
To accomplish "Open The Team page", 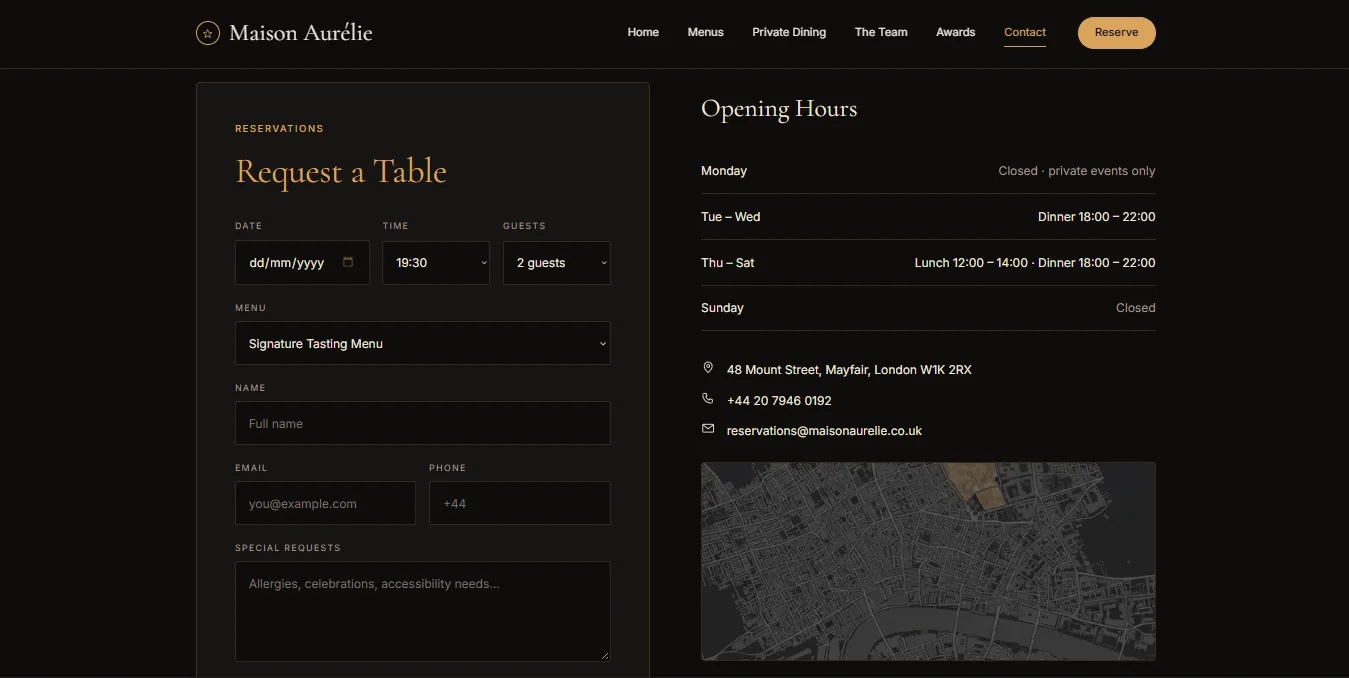I will tap(881, 32).
